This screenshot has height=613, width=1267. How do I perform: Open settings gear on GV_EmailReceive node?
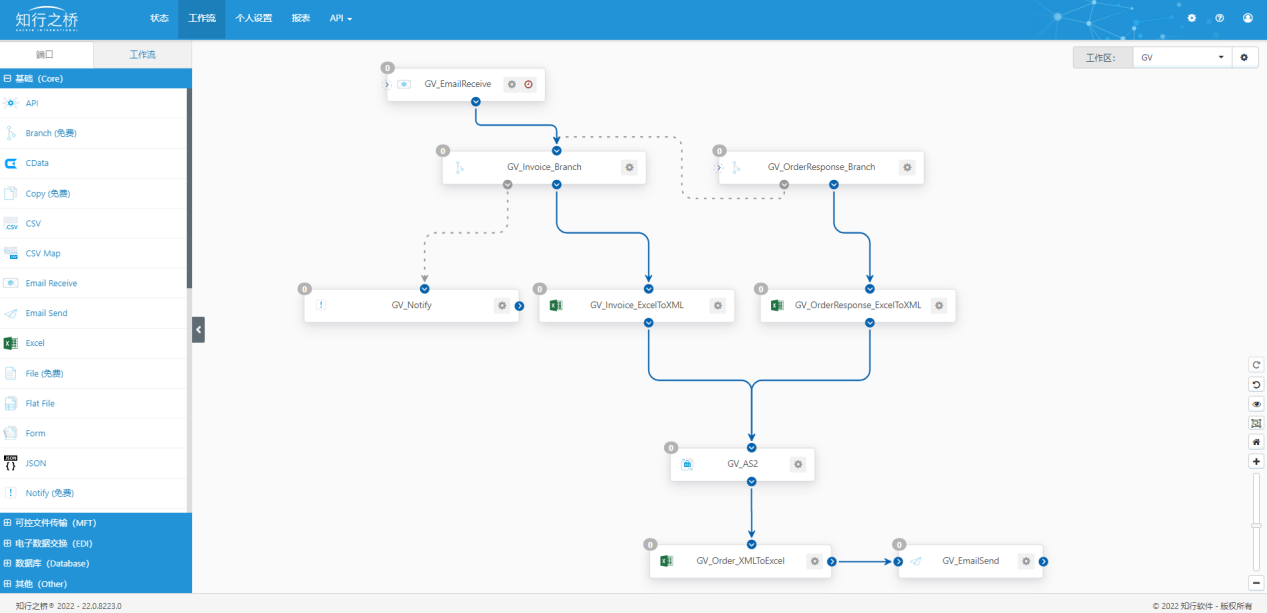512,84
